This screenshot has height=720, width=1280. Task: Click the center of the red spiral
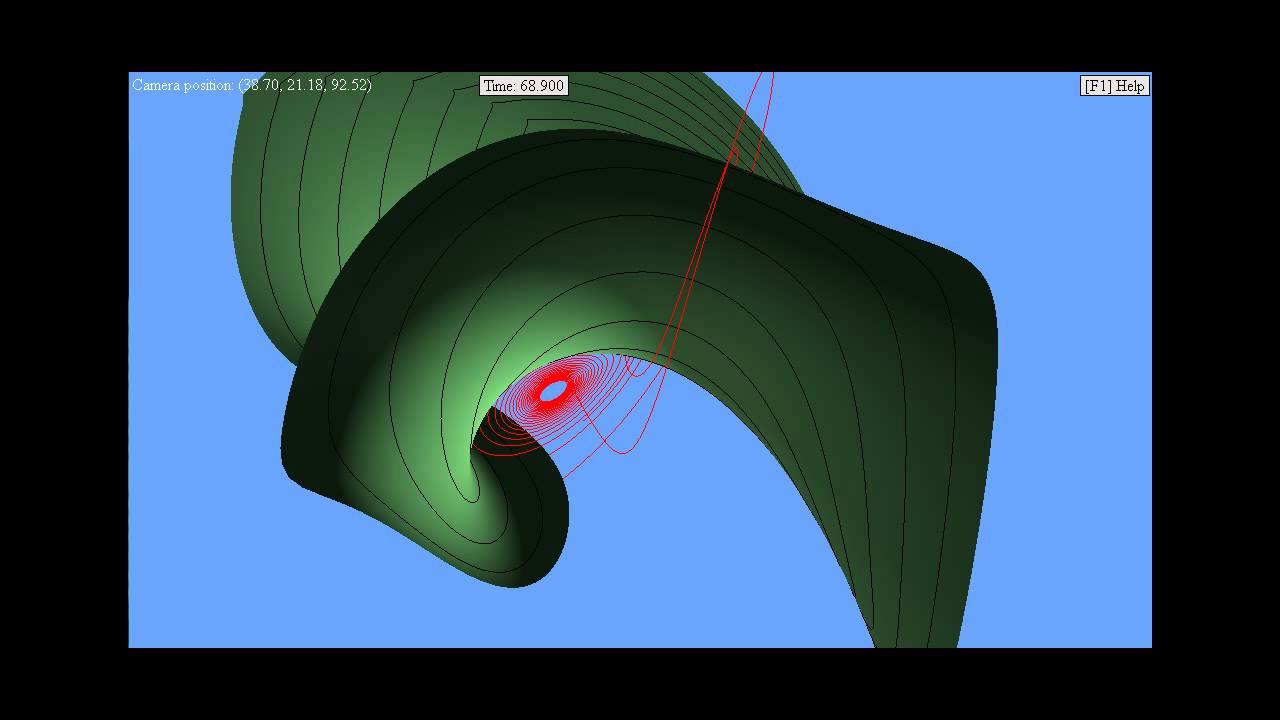552,391
